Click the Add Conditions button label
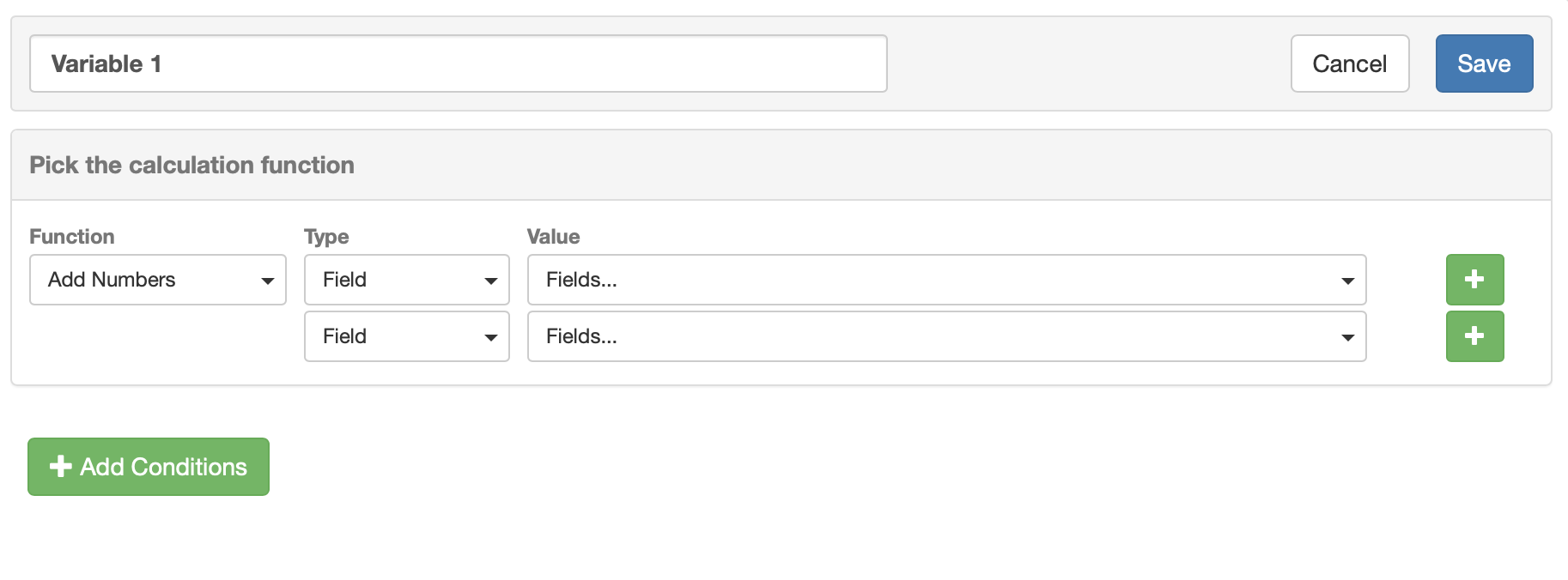 point(163,467)
